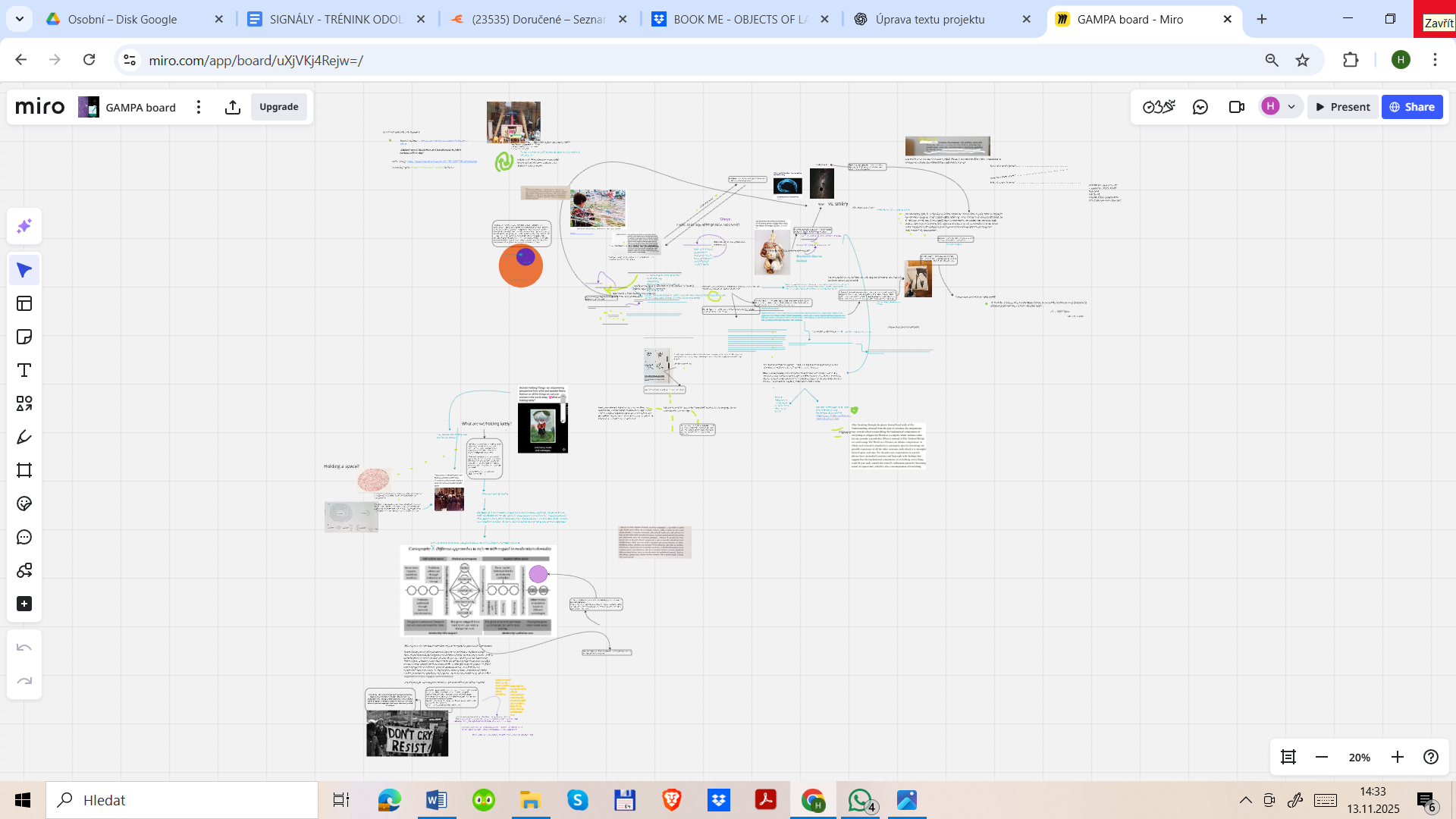The height and width of the screenshot is (819, 1456).
Task: Select the Frame tool
Action: click(x=24, y=470)
